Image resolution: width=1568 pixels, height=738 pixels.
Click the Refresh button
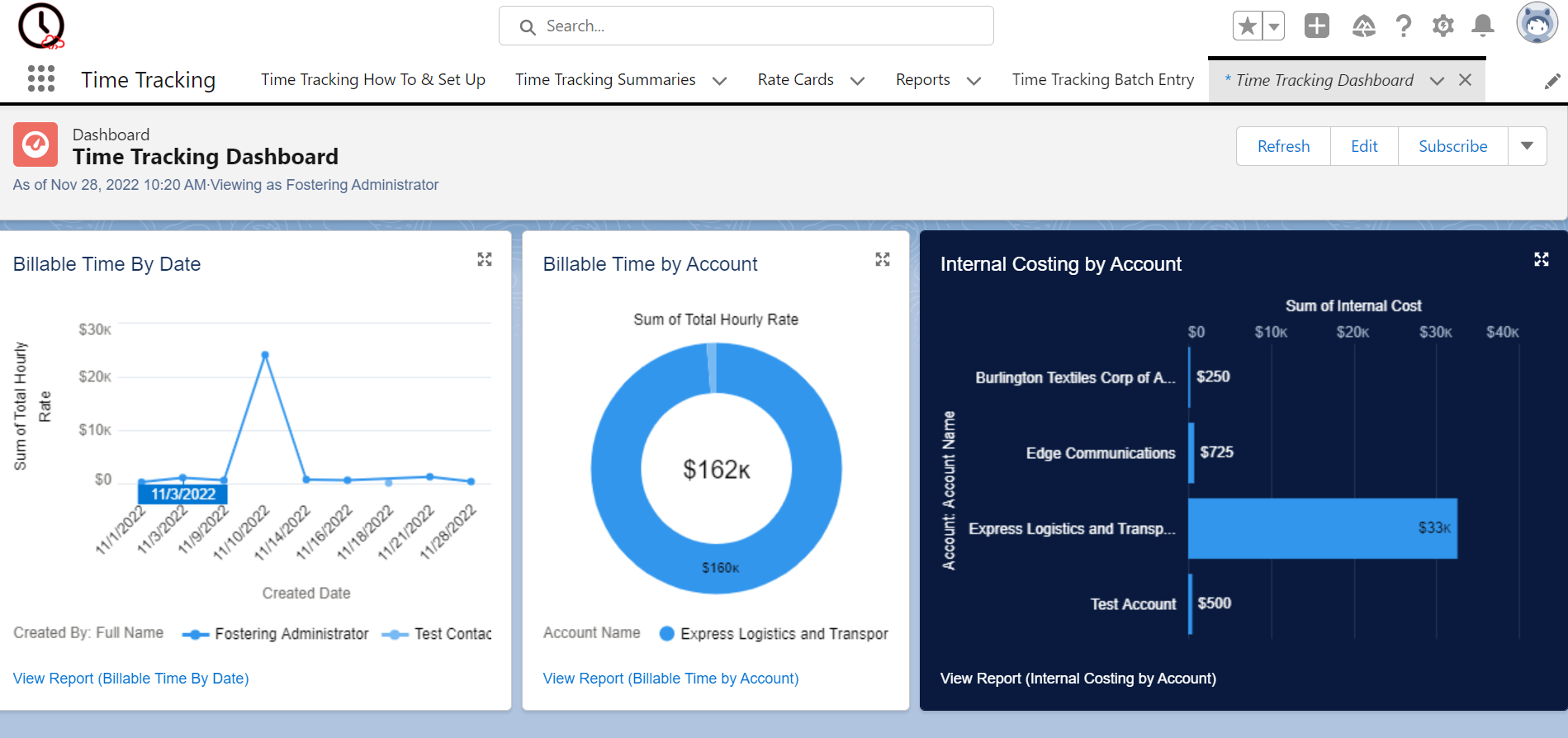pyautogui.click(x=1283, y=146)
